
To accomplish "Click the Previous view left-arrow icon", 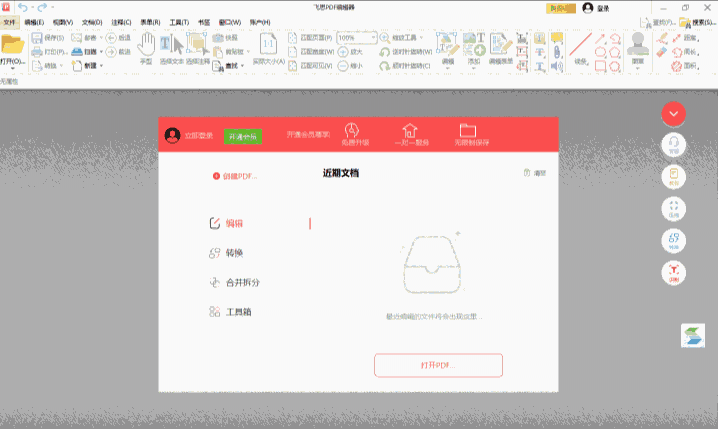I will coord(111,38).
